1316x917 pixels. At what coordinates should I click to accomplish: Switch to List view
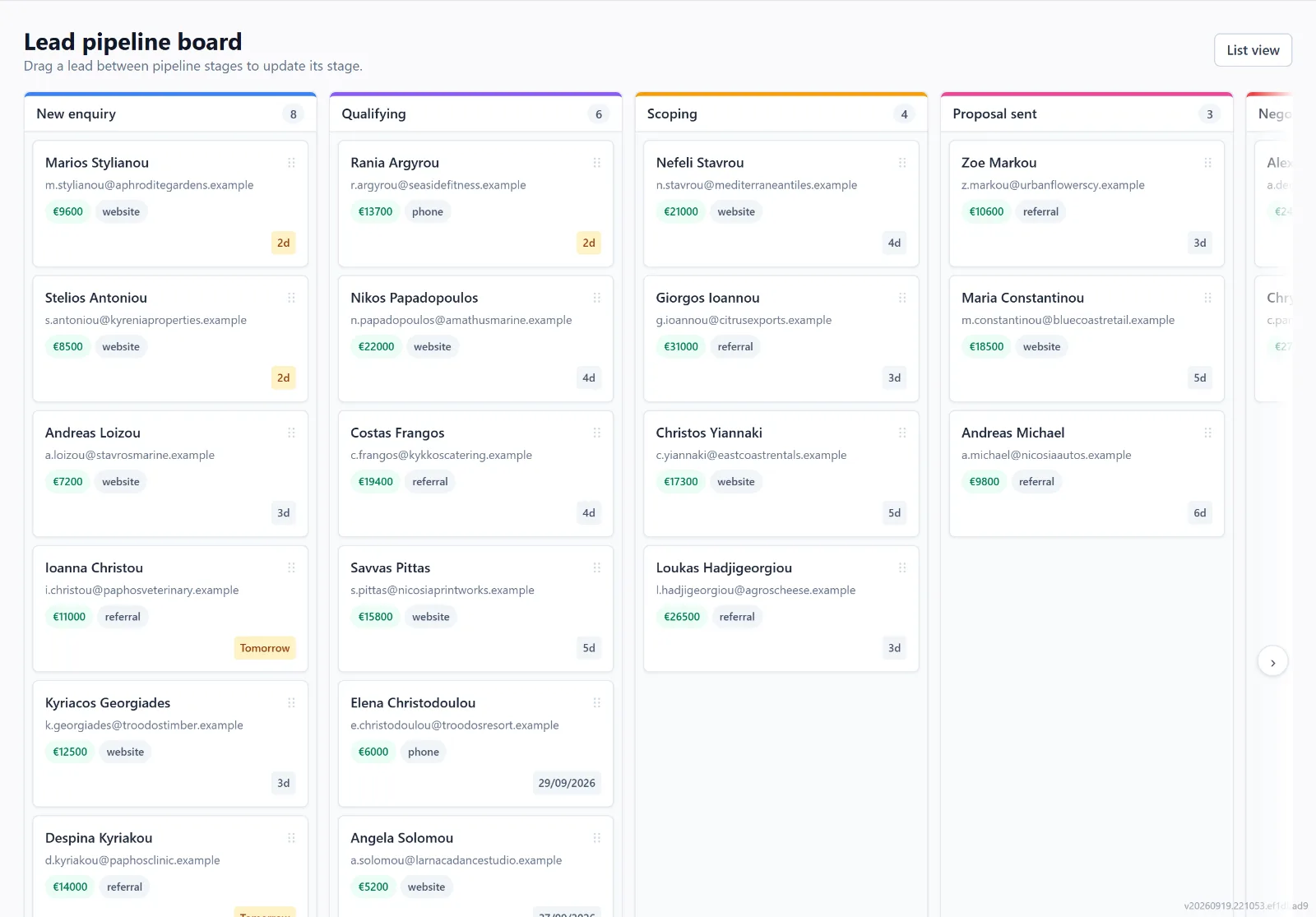pos(1253,50)
